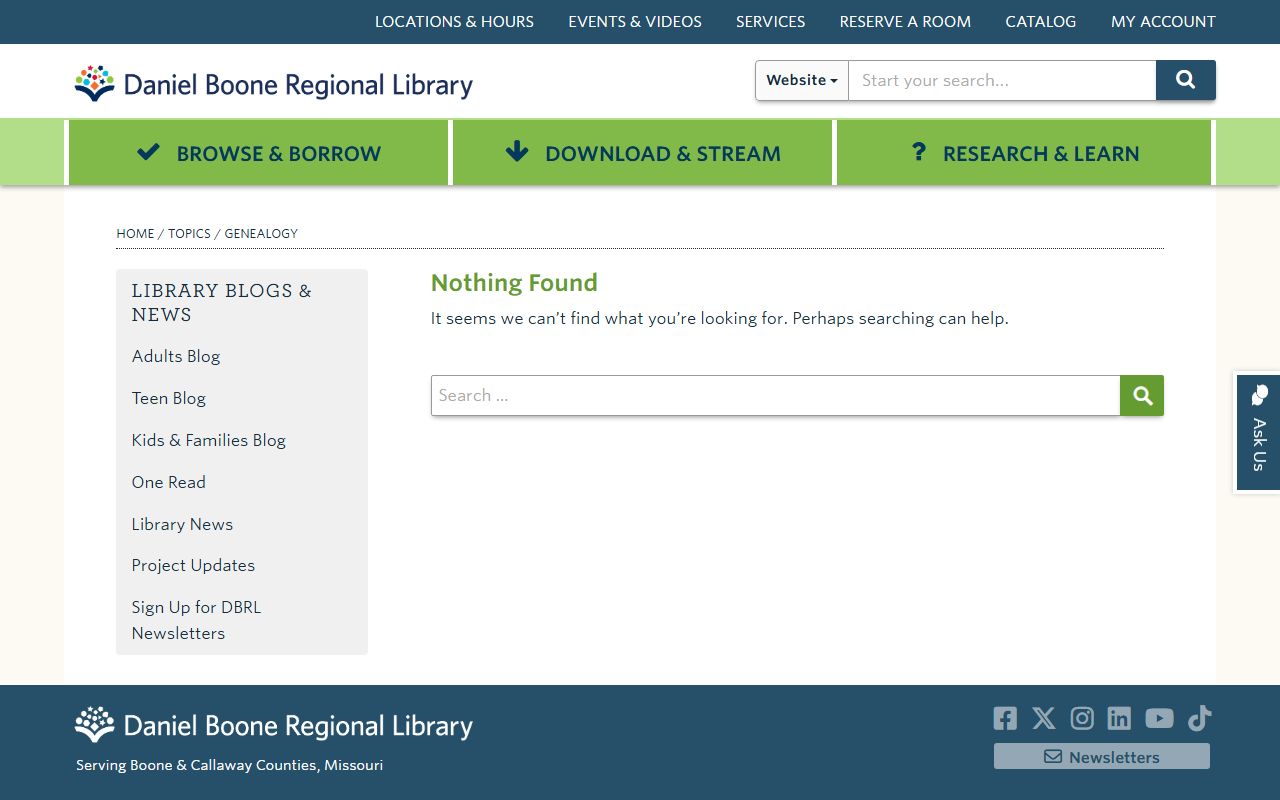The height and width of the screenshot is (800, 1280).
Task: Open the Catalog link
Action: (1041, 21)
